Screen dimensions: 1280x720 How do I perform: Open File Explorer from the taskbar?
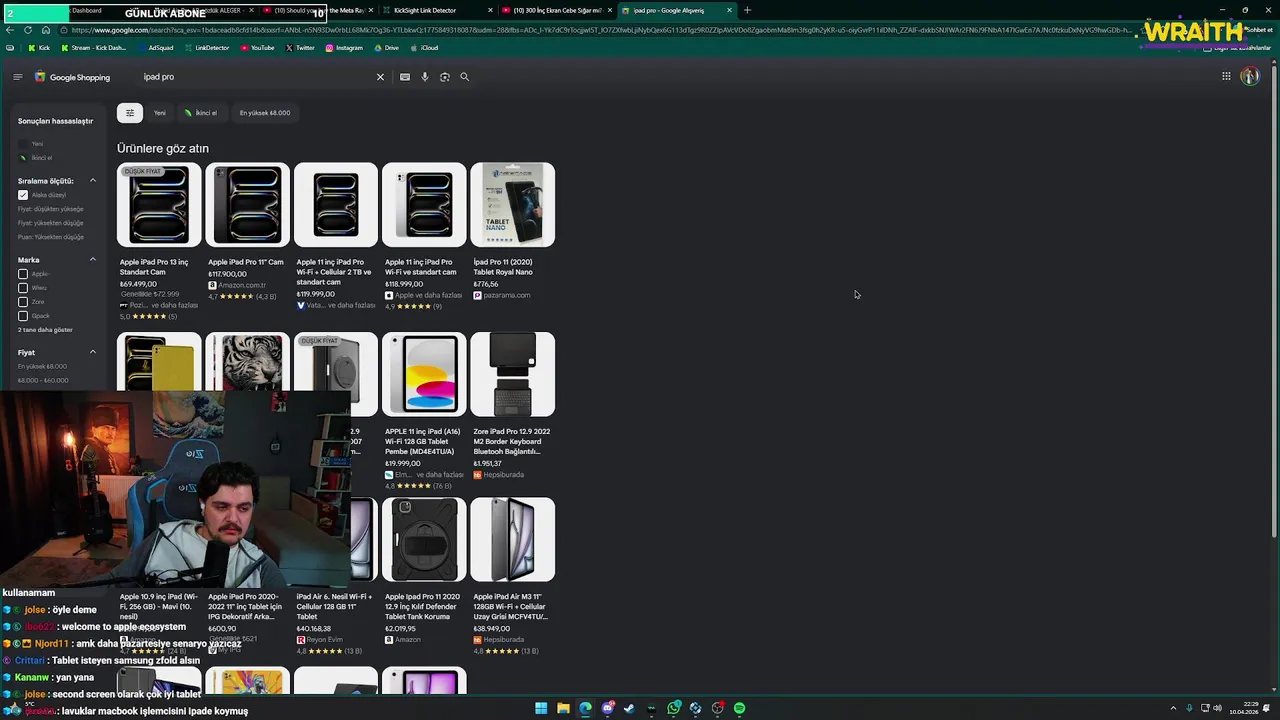(x=563, y=708)
